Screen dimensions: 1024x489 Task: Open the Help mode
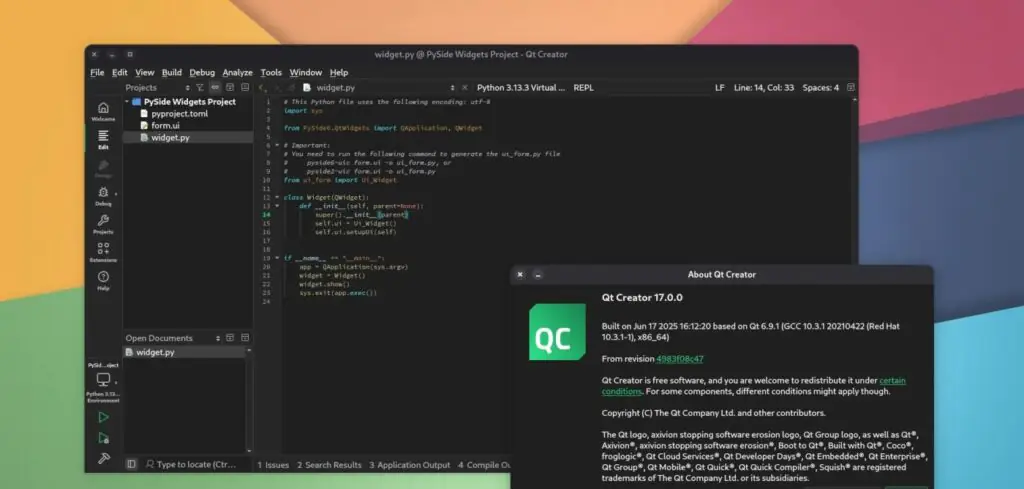pyautogui.click(x=103, y=280)
